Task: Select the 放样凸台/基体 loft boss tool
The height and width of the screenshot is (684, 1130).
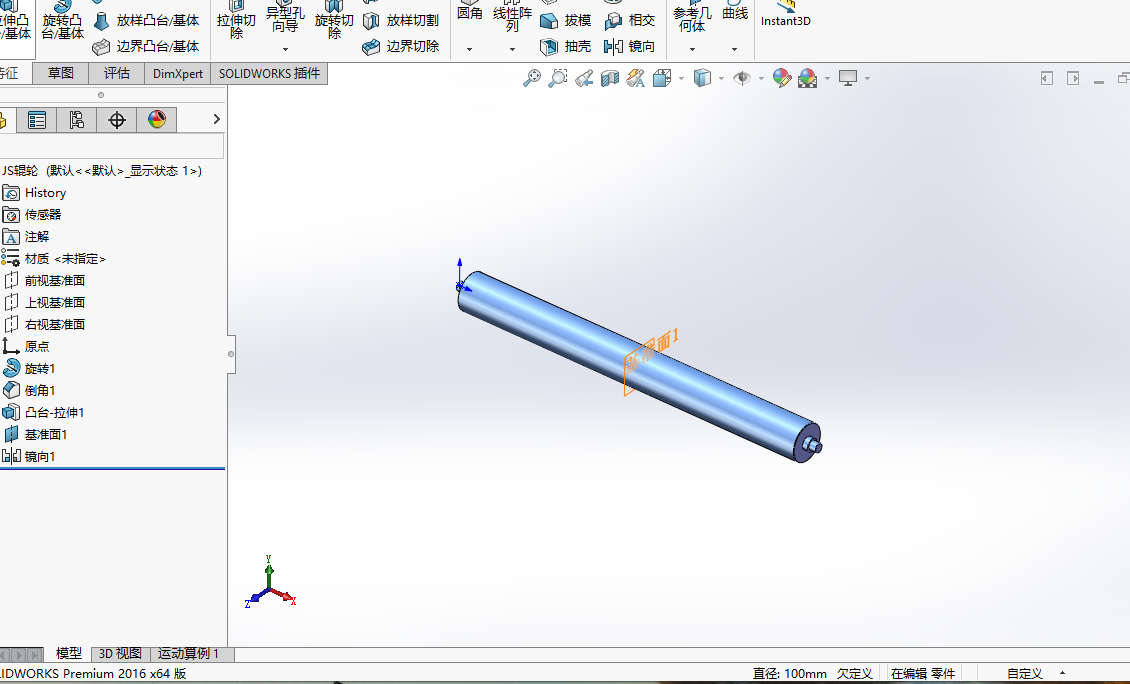Action: point(146,21)
